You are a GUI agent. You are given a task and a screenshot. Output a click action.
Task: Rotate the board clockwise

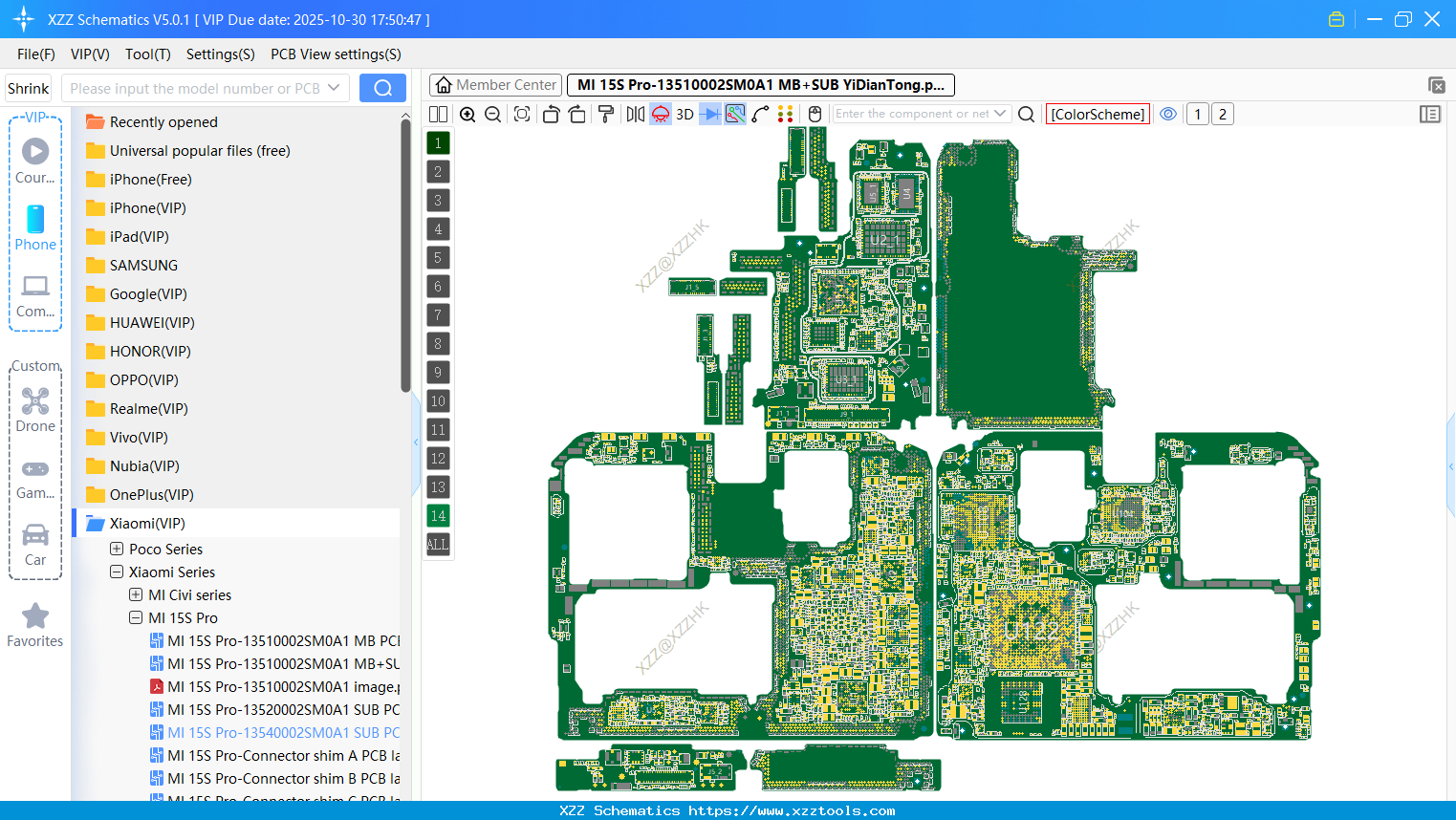coord(576,114)
